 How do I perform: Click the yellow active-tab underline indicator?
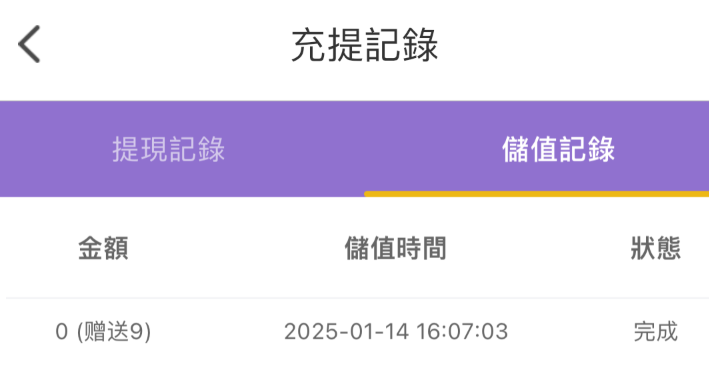[537, 194]
